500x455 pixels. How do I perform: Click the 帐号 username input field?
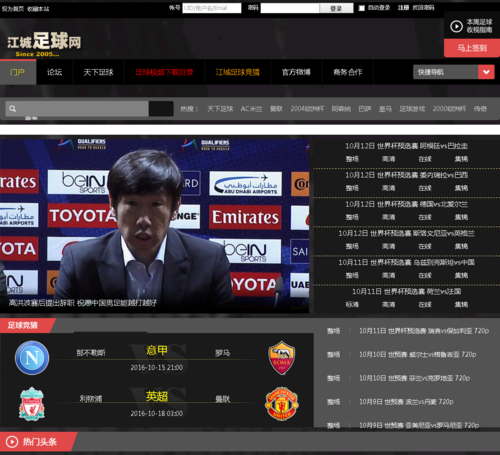(x=212, y=8)
